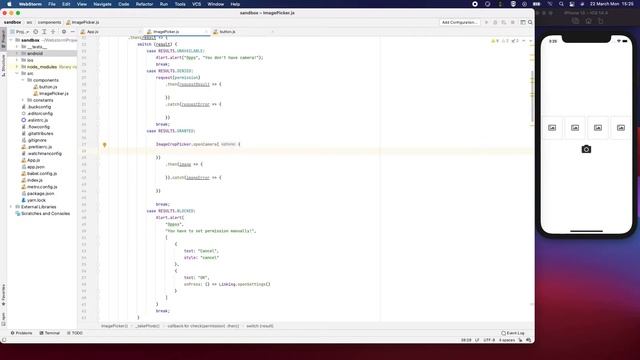
Task: Click the editor vertical scrollbar
Action: pyautogui.click(x=532, y=96)
